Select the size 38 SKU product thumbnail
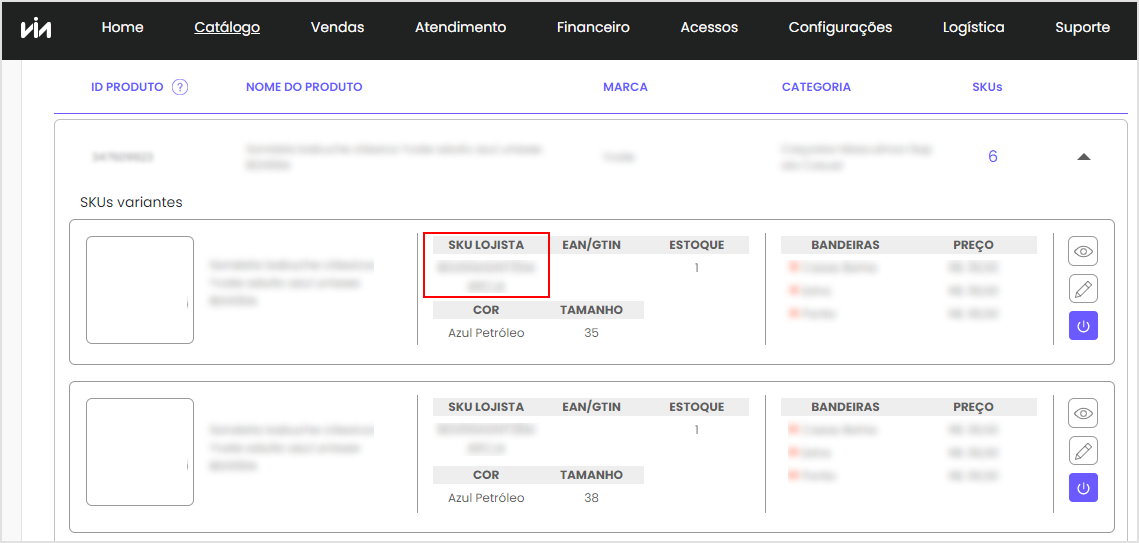The image size is (1139, 543). [x=140, y=452]
